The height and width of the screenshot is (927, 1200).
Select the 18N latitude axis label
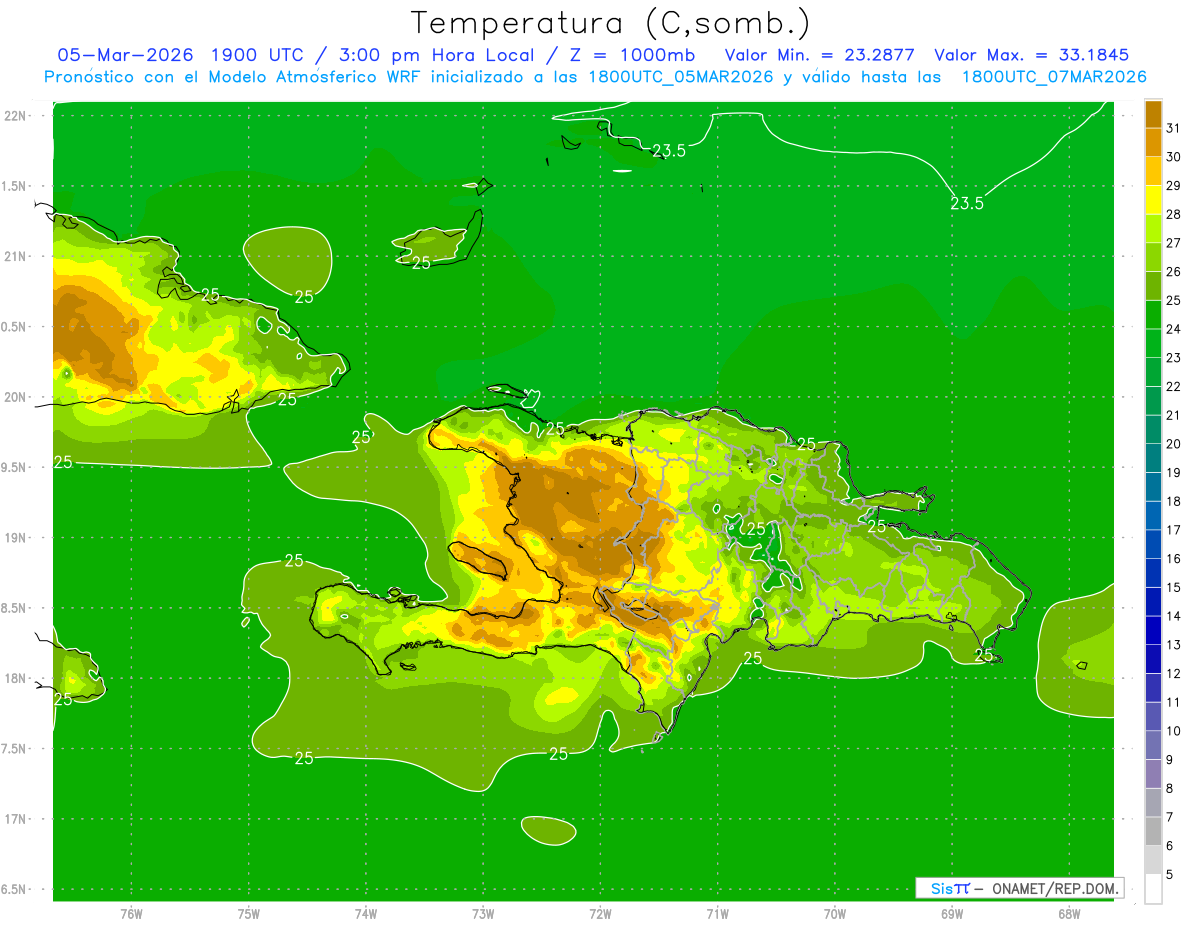tap(16, 678)
